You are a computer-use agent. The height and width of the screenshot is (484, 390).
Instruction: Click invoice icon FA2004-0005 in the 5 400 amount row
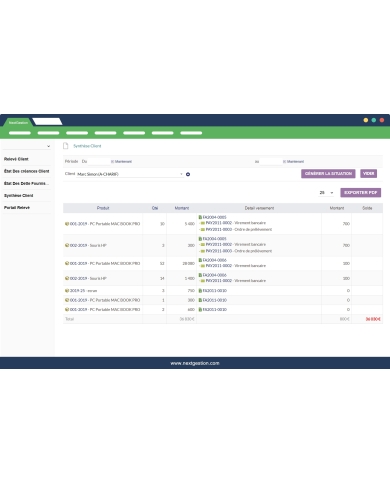pos(200,217)
